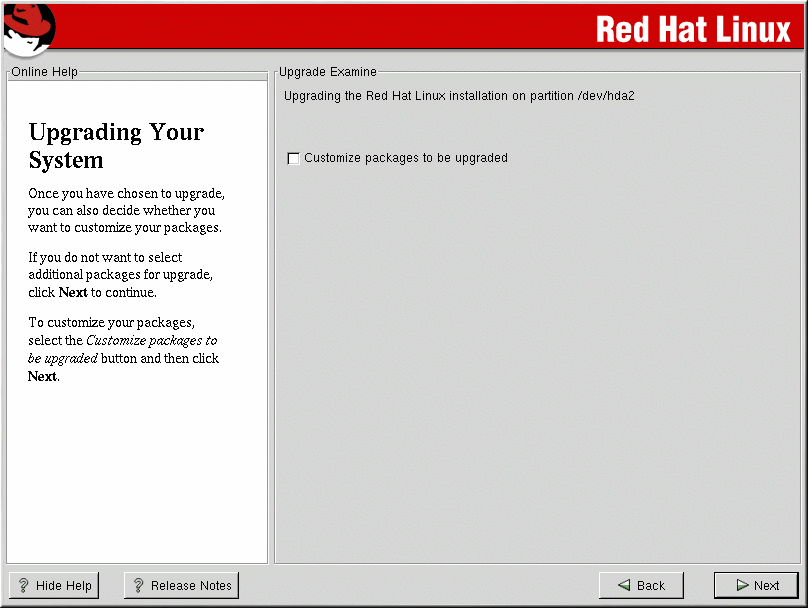This screenshot has width=808, height=608.
Task: Click the help paragraph starting 'Once you have chosen'
Action: coord(125,210)
